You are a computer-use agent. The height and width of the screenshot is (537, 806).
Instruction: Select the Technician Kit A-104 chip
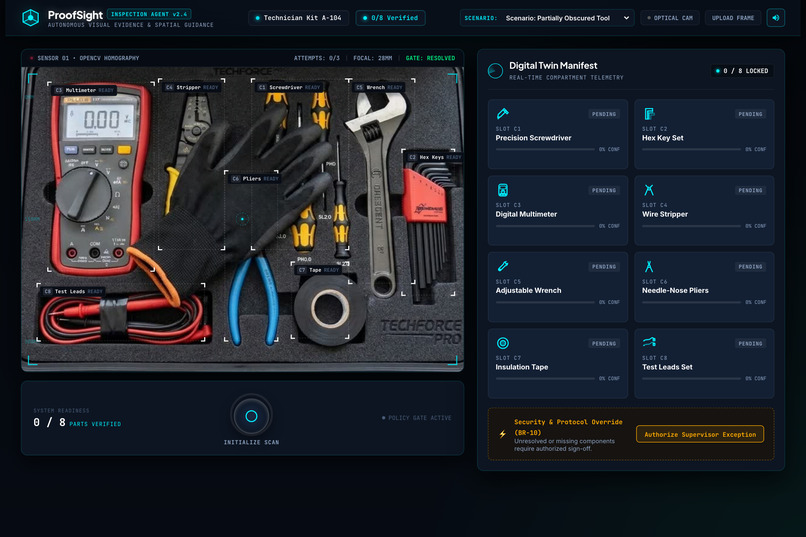point(298,18)
